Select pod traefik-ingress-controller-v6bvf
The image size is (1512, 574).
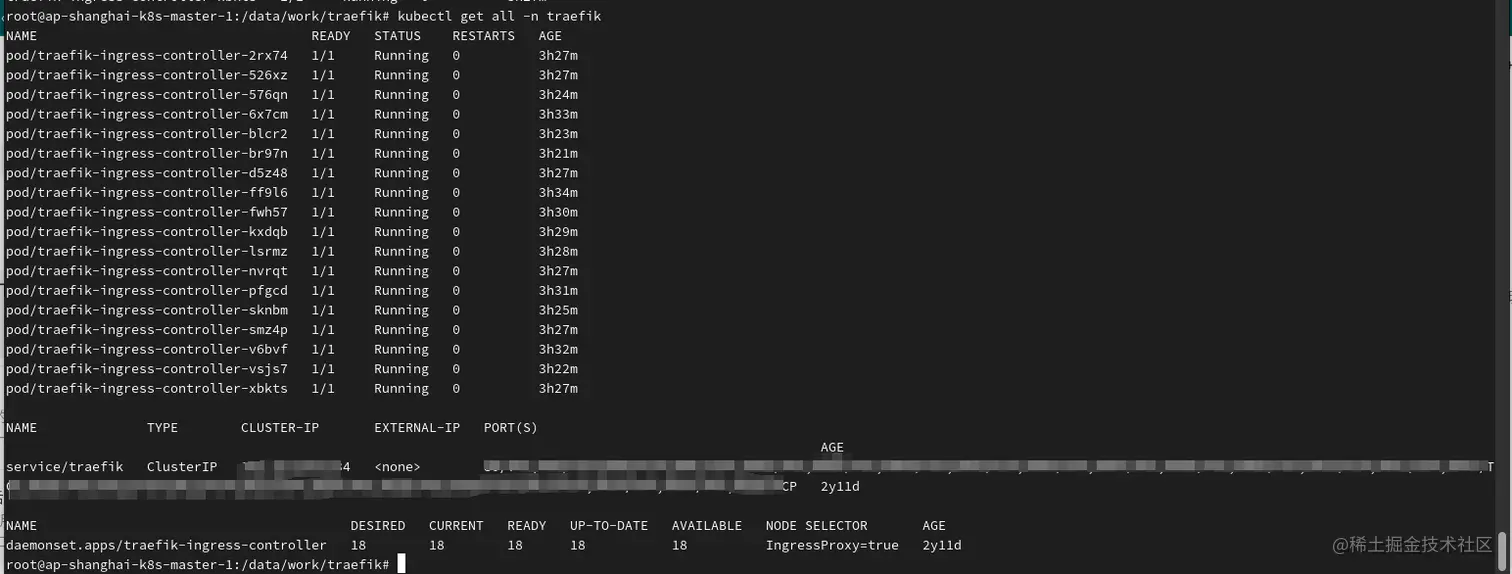pyautogui.click(x=147, y=349)
